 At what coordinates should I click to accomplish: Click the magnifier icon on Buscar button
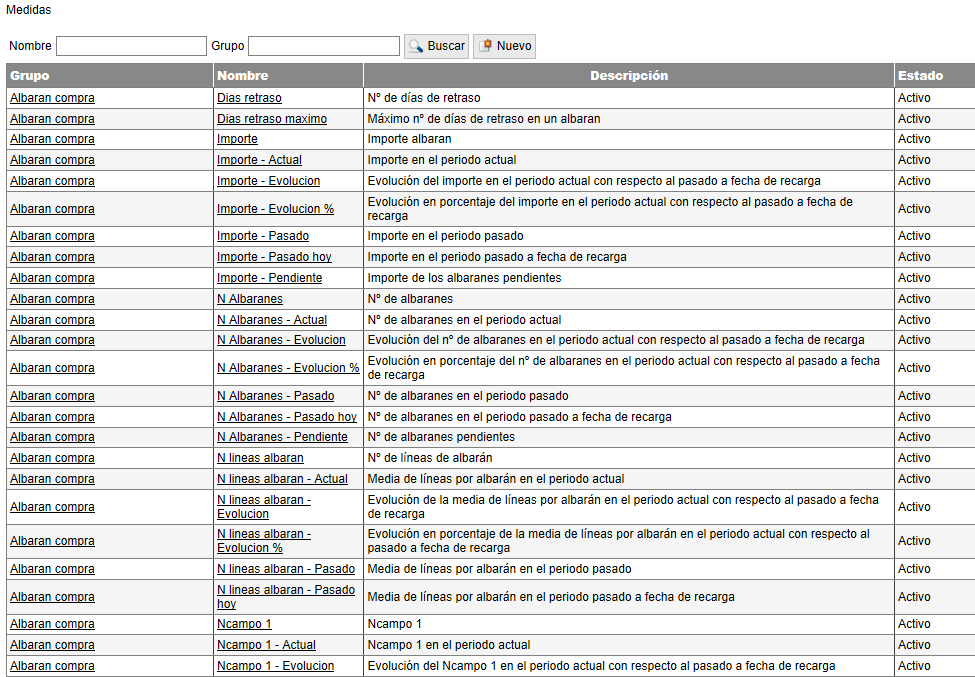[416, 46]
